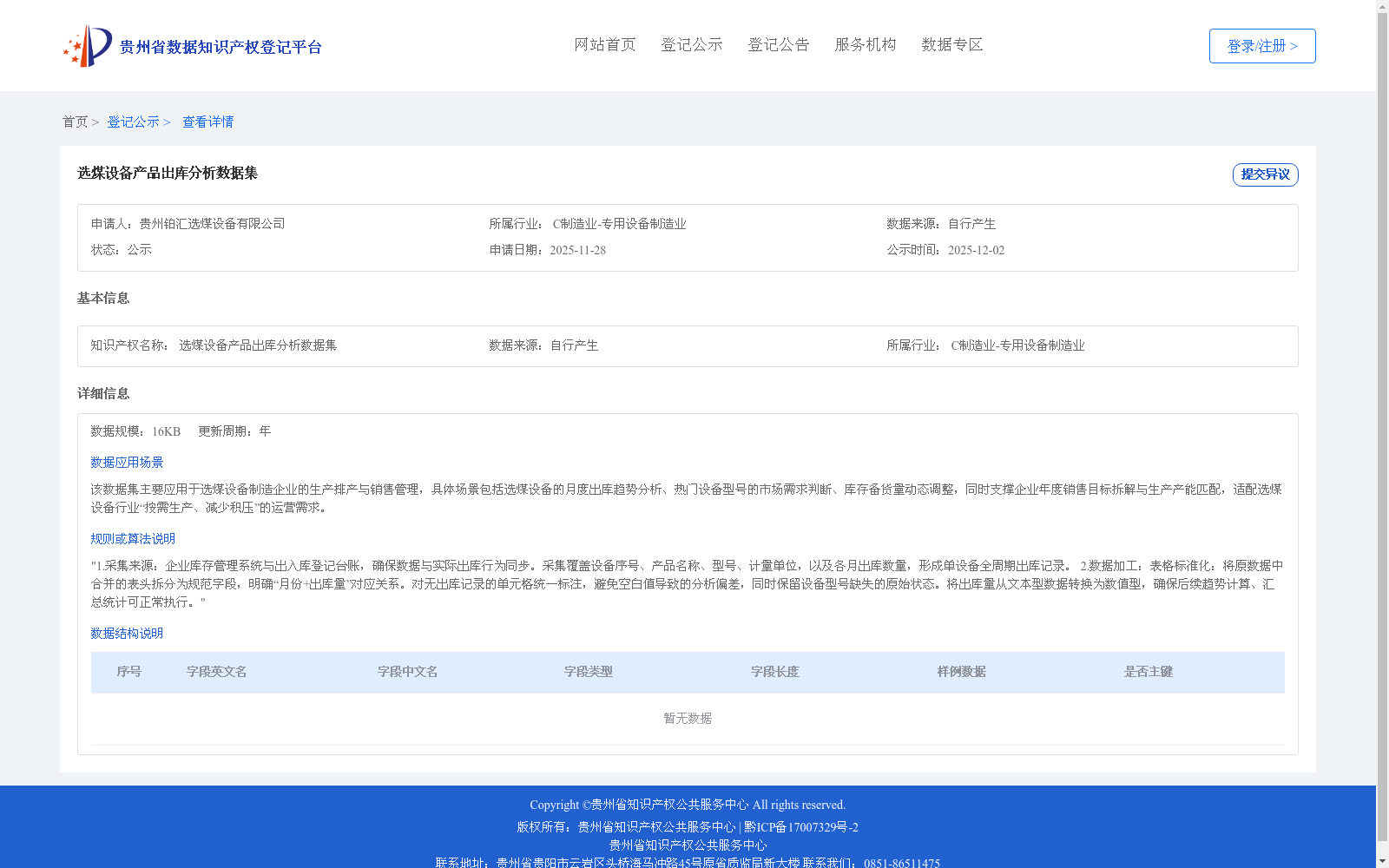Click the platform logo icon
1389x868 pixels.
click(x=88, y=46)
